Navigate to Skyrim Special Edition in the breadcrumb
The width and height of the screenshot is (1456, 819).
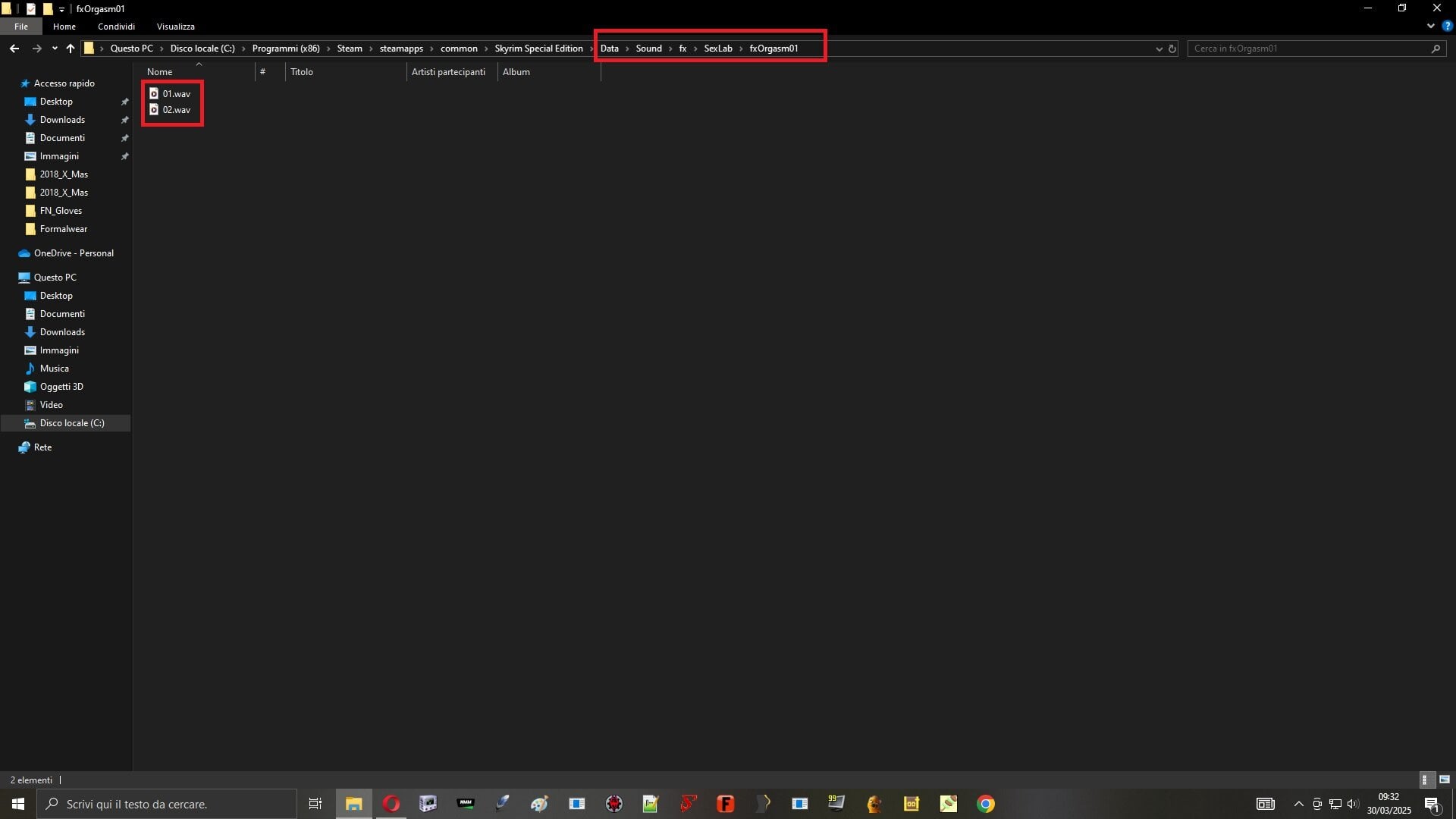(538, 49)
